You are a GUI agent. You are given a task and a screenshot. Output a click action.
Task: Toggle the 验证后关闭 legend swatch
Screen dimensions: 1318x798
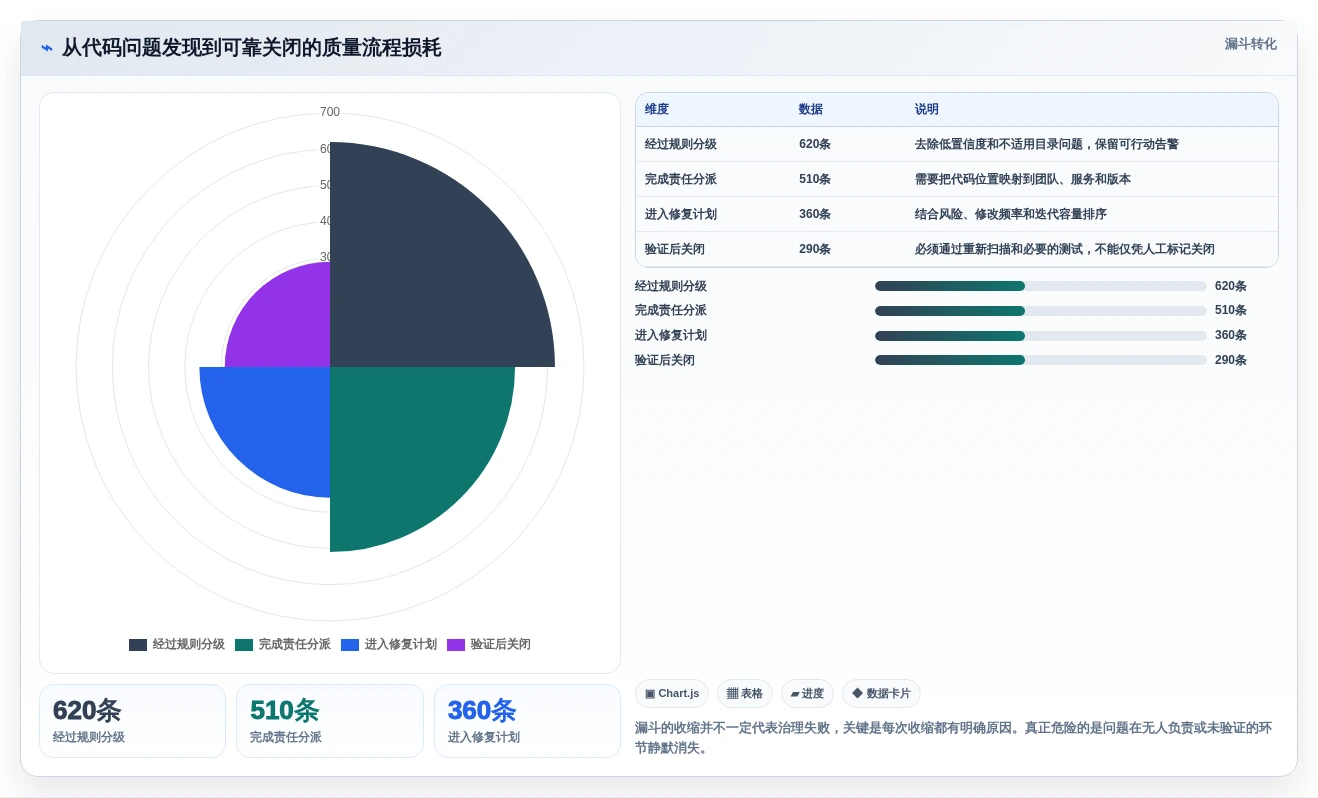456,645
